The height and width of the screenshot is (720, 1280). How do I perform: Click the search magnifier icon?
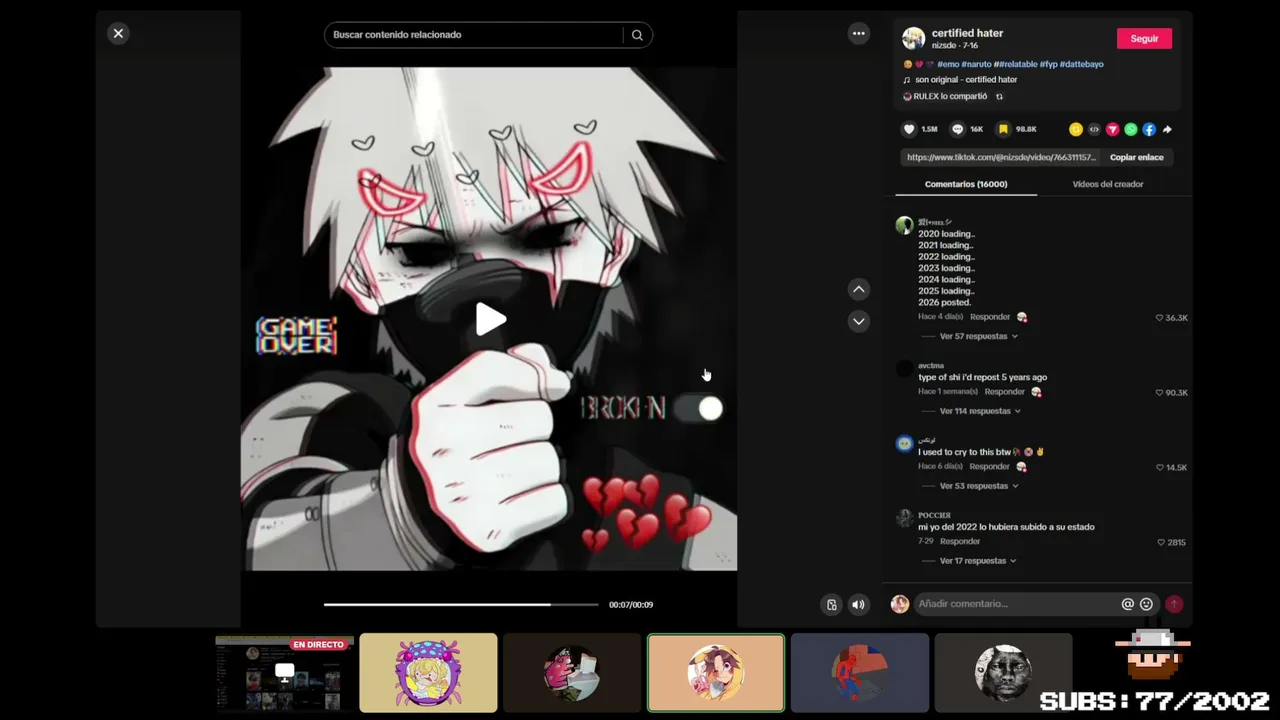point(637,35)
